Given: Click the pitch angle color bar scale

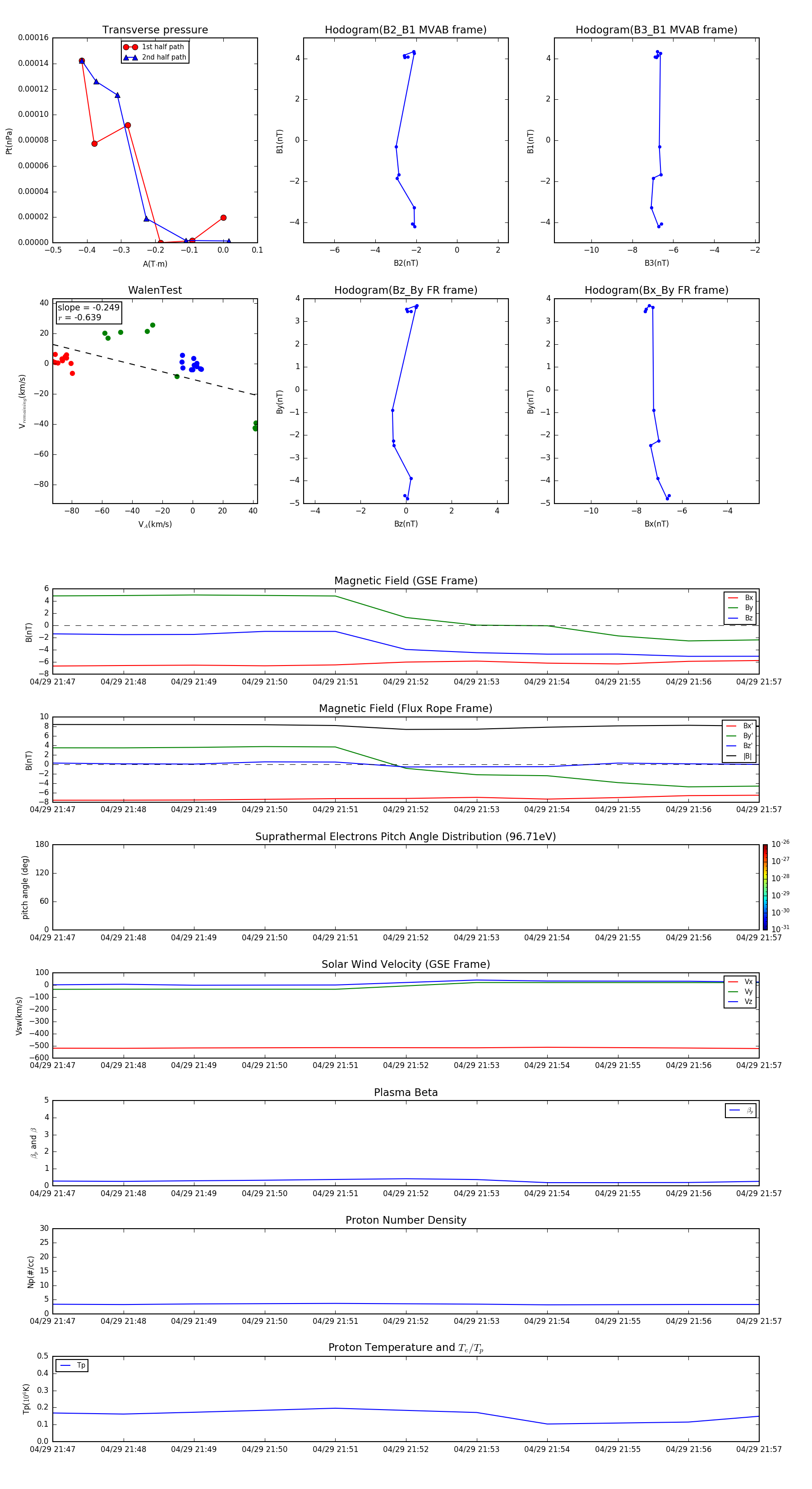Looking at the screenshot, I should 765,887.
